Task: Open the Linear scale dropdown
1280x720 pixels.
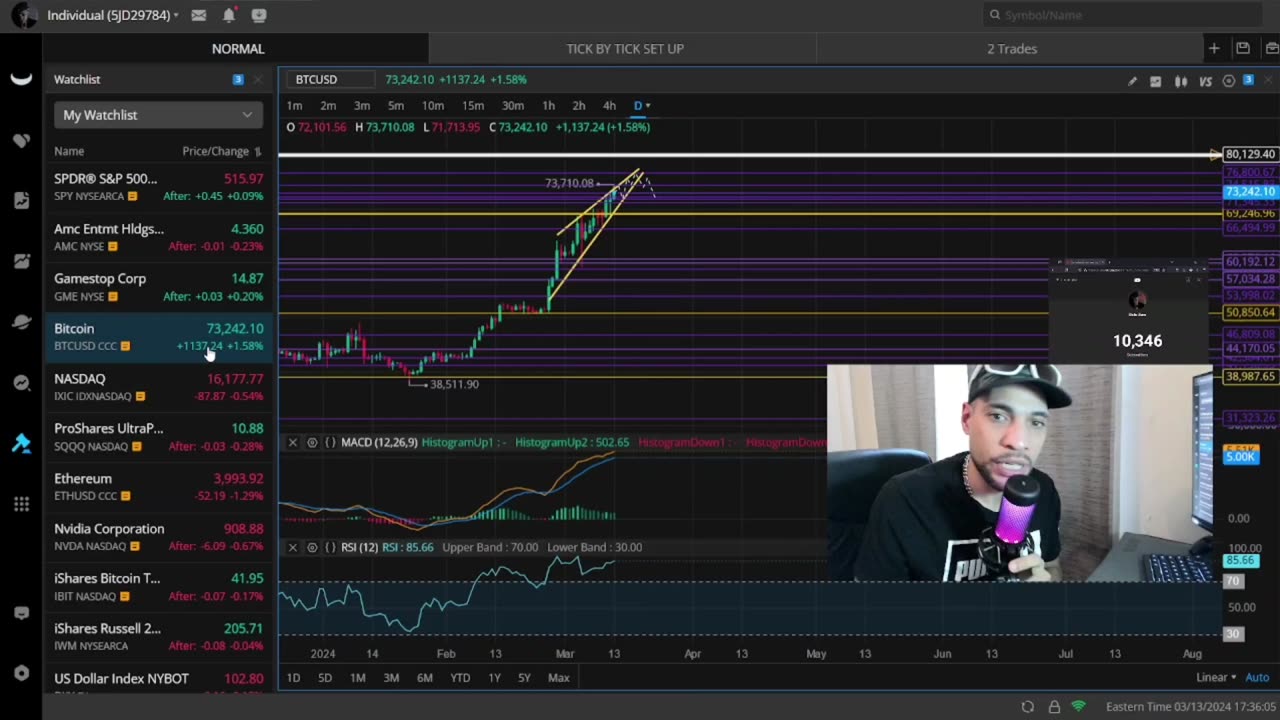Action: click(x=1217, y=677)
